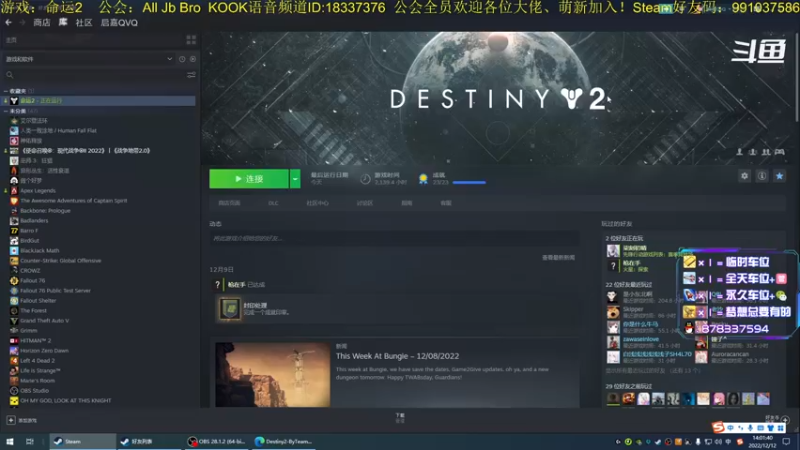Switch to Steam 好友列表 taskbar window
Image resolution: width=800 pixels, height=450 pixels.
[x=147, y=442]
